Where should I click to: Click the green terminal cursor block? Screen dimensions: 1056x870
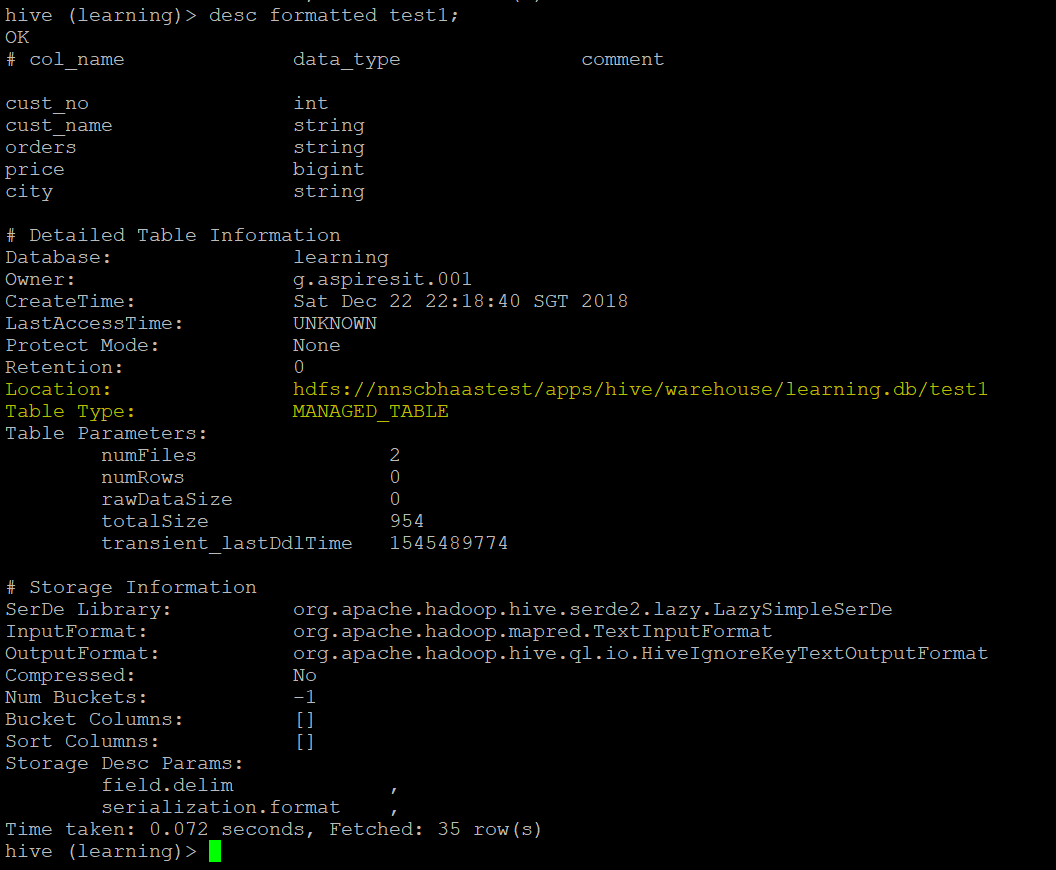click(x=213, y=851)
